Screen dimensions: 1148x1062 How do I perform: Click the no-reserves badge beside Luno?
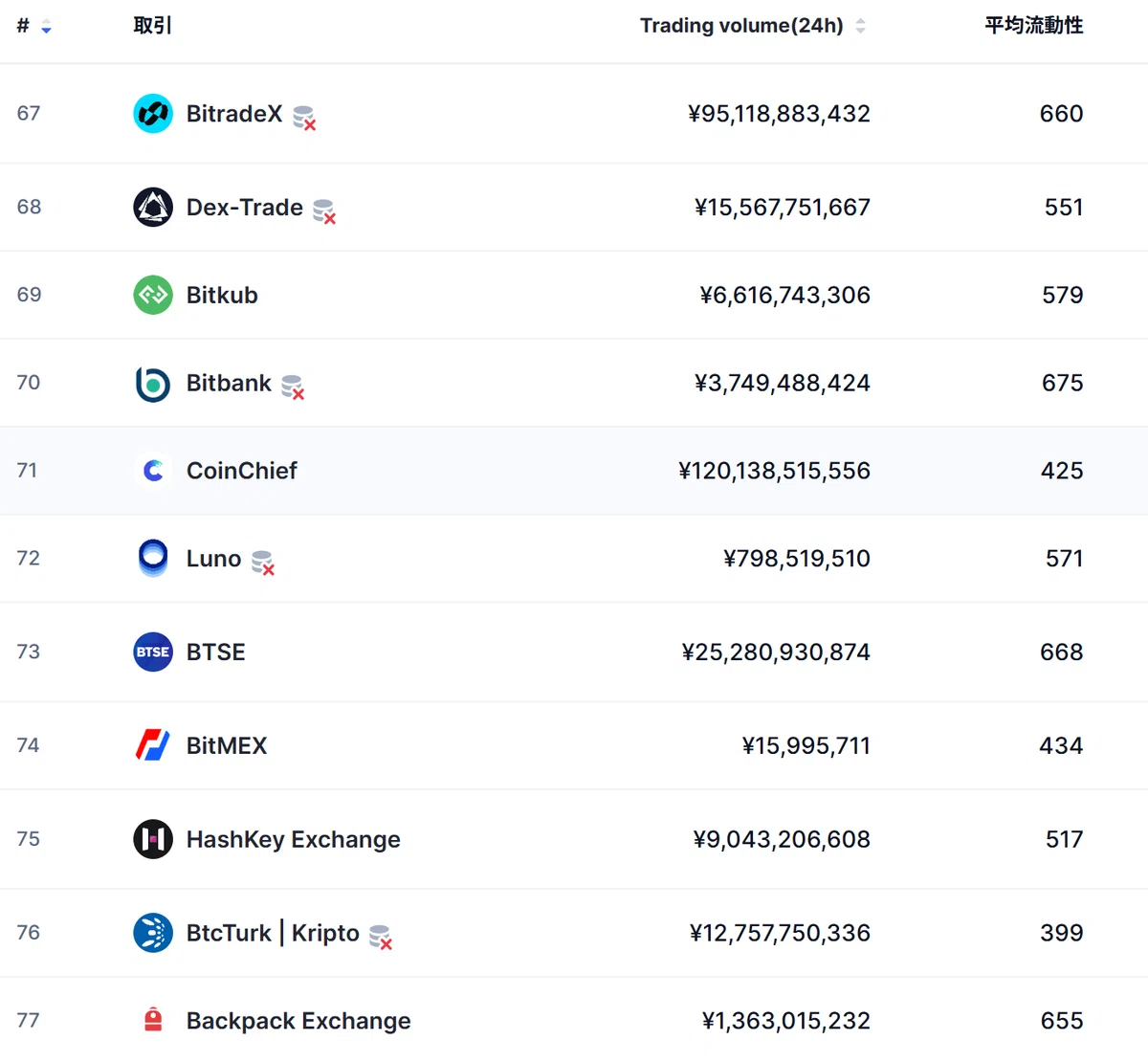(263, 563)
